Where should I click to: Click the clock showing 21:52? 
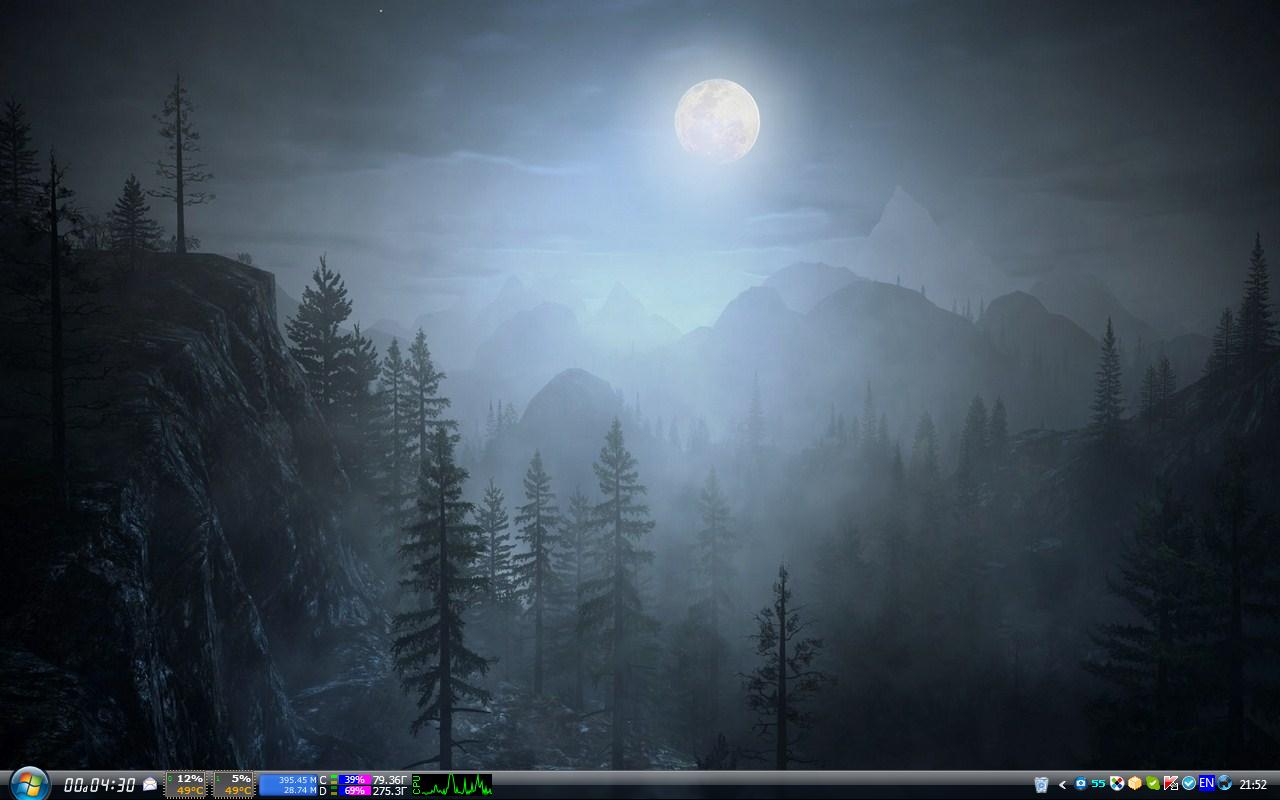pyautogui.click(x=1253, y=785)
